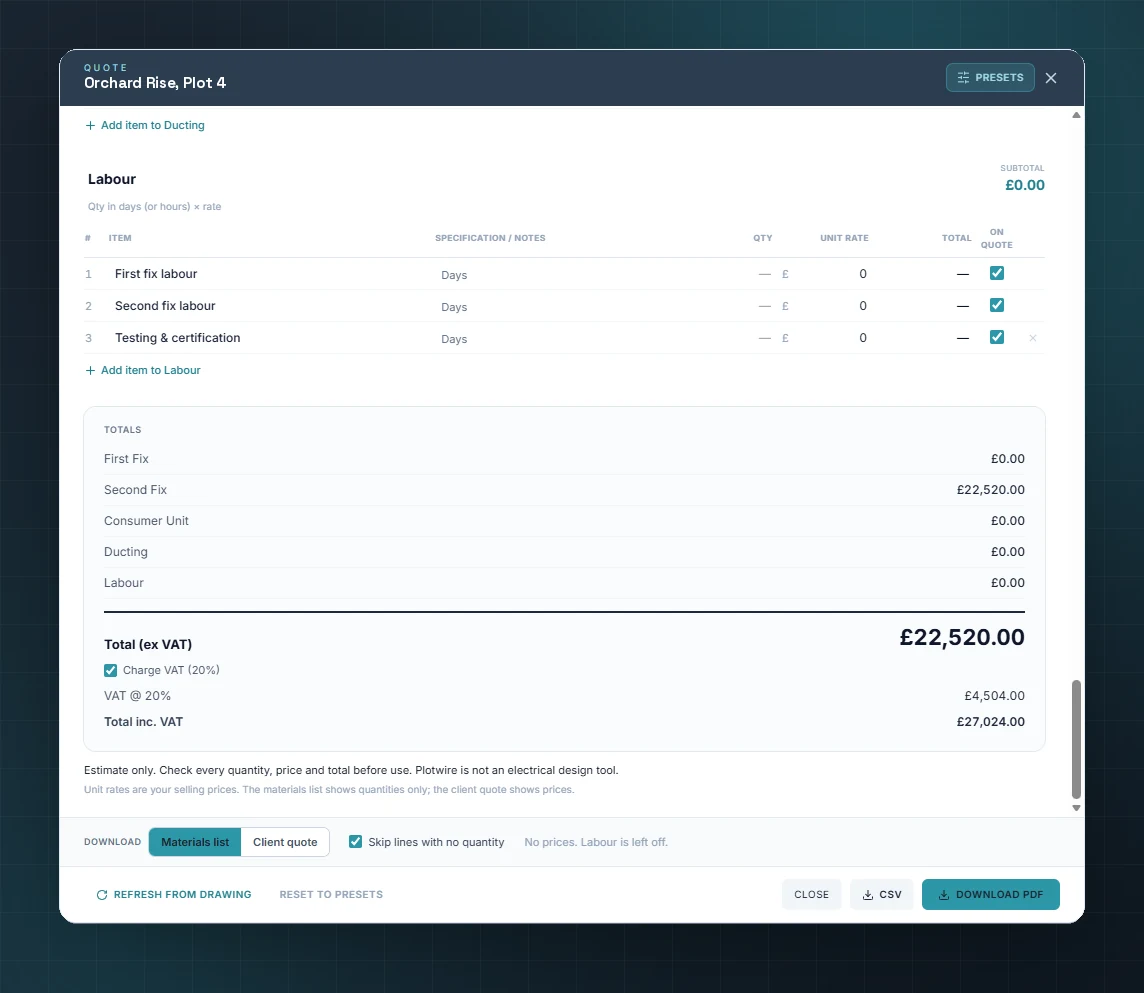This screenshot has height=993, width=1144.
Task: Remove the Testing & certification row
Action: coord(1032,338)
